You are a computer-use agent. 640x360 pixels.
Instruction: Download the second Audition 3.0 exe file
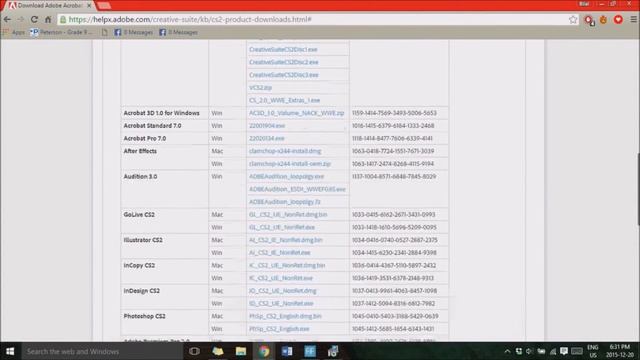pos(297,189)
